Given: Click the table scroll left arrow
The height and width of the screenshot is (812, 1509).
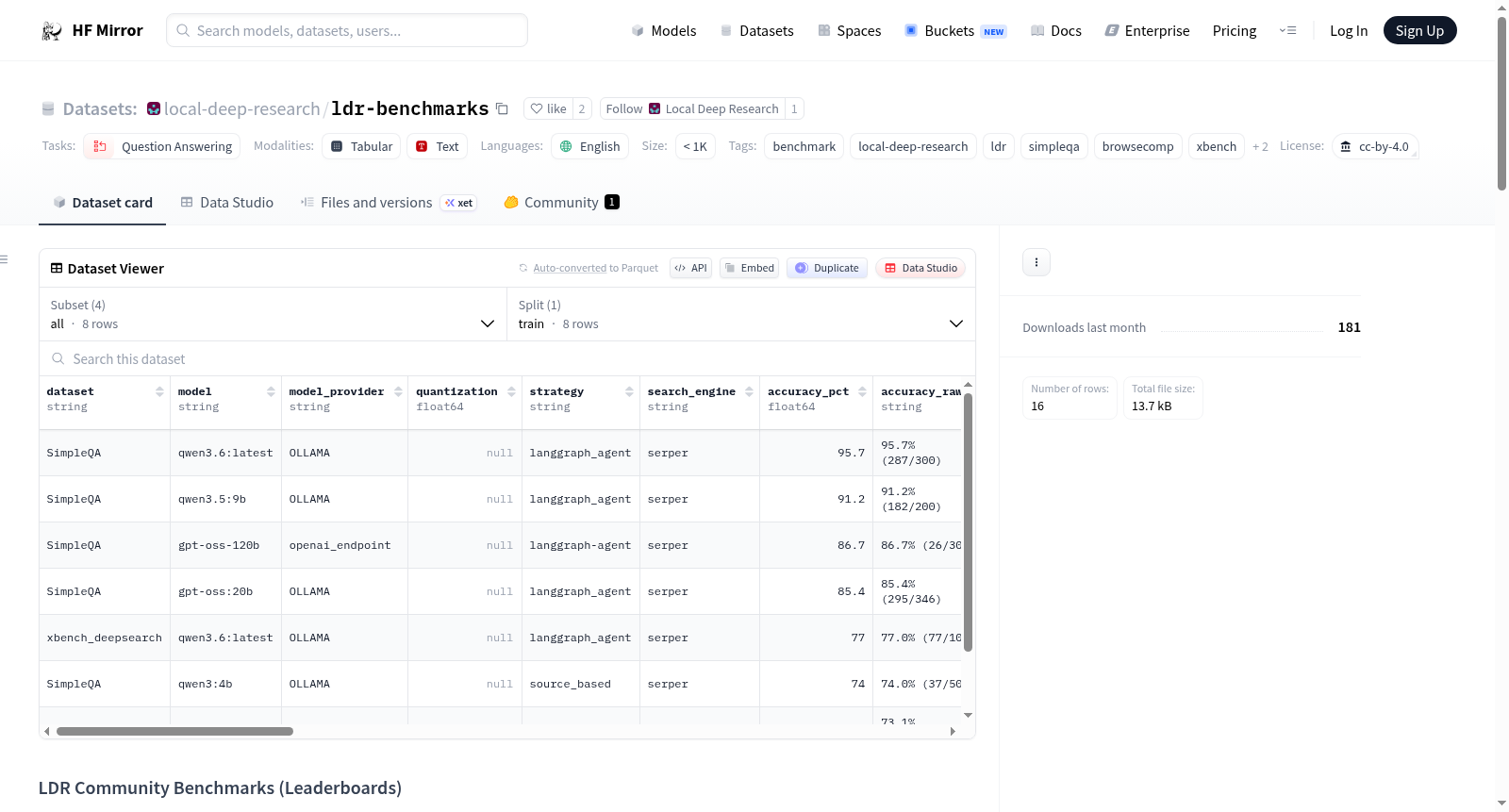Looking at the screenshot, I should (47, 731).
